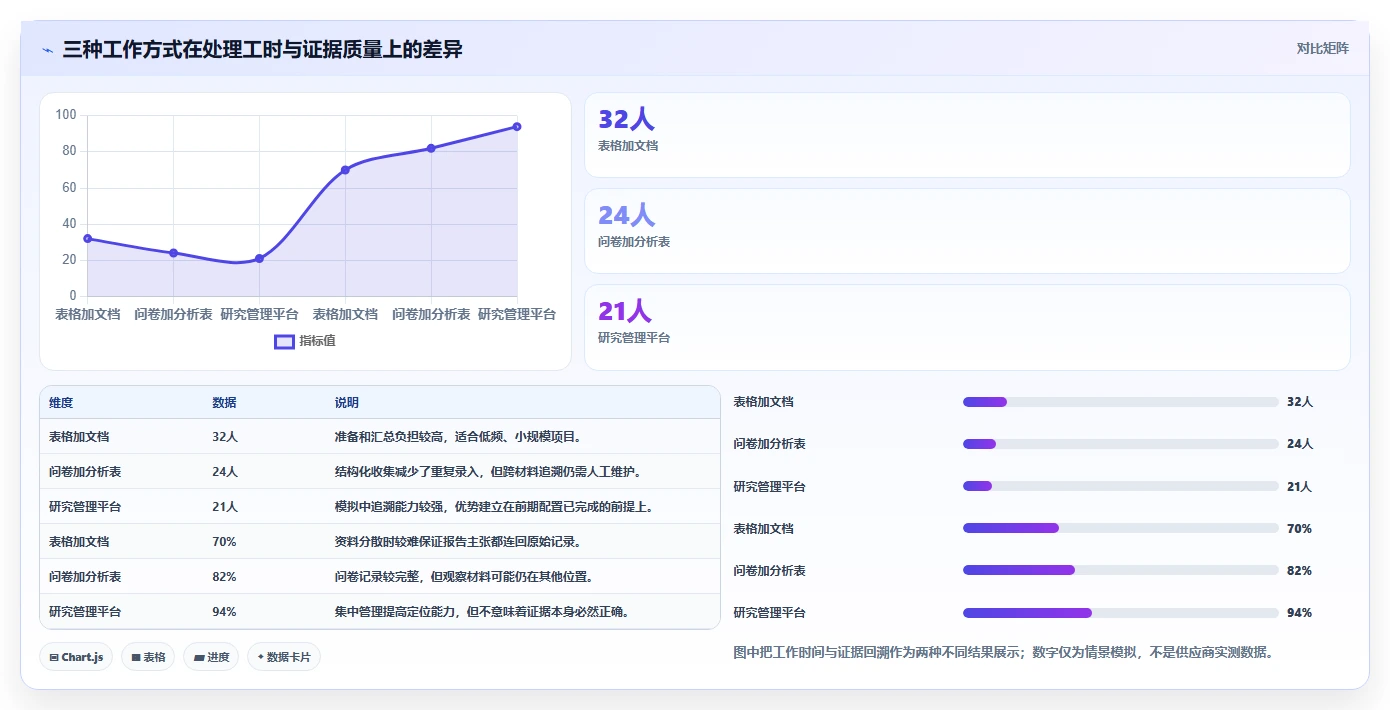Click the 82% cell in the table
Viewport: 1390px width, 710px height.
[224, 577]
